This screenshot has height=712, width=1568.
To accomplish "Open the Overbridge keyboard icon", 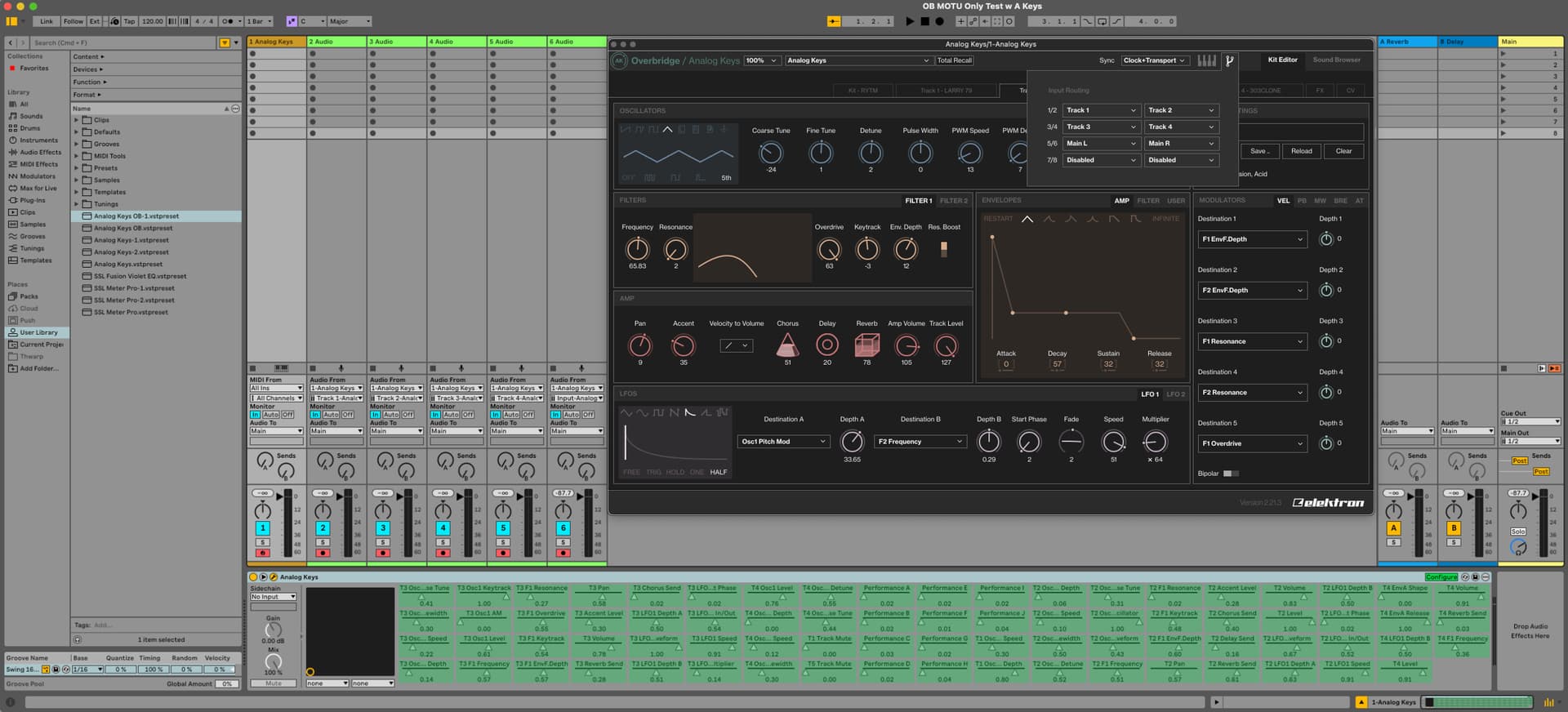I will tap(1206, 60).
